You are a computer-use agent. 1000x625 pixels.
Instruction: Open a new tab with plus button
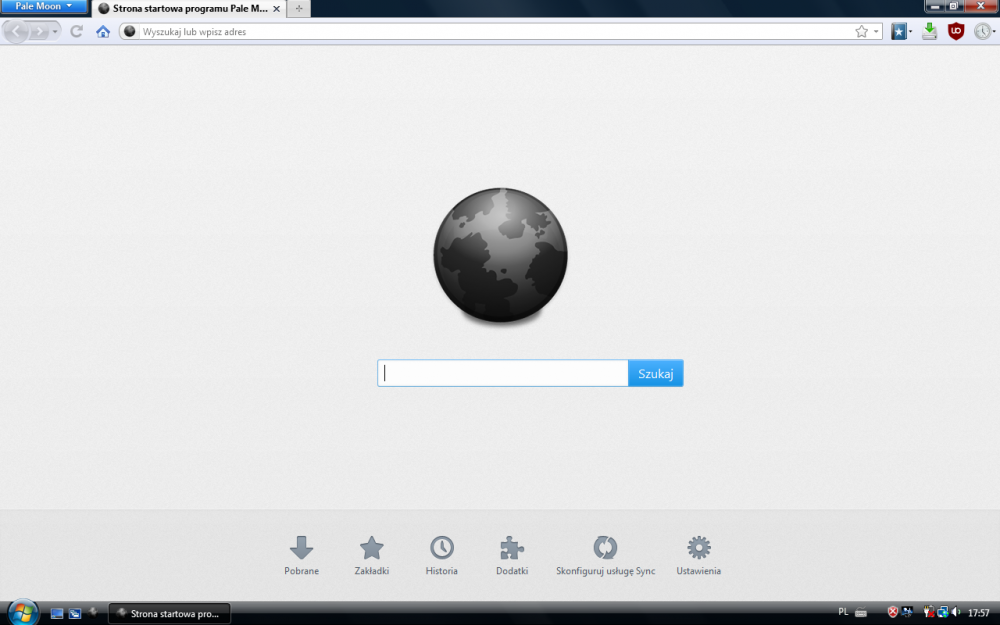(297, 8)
